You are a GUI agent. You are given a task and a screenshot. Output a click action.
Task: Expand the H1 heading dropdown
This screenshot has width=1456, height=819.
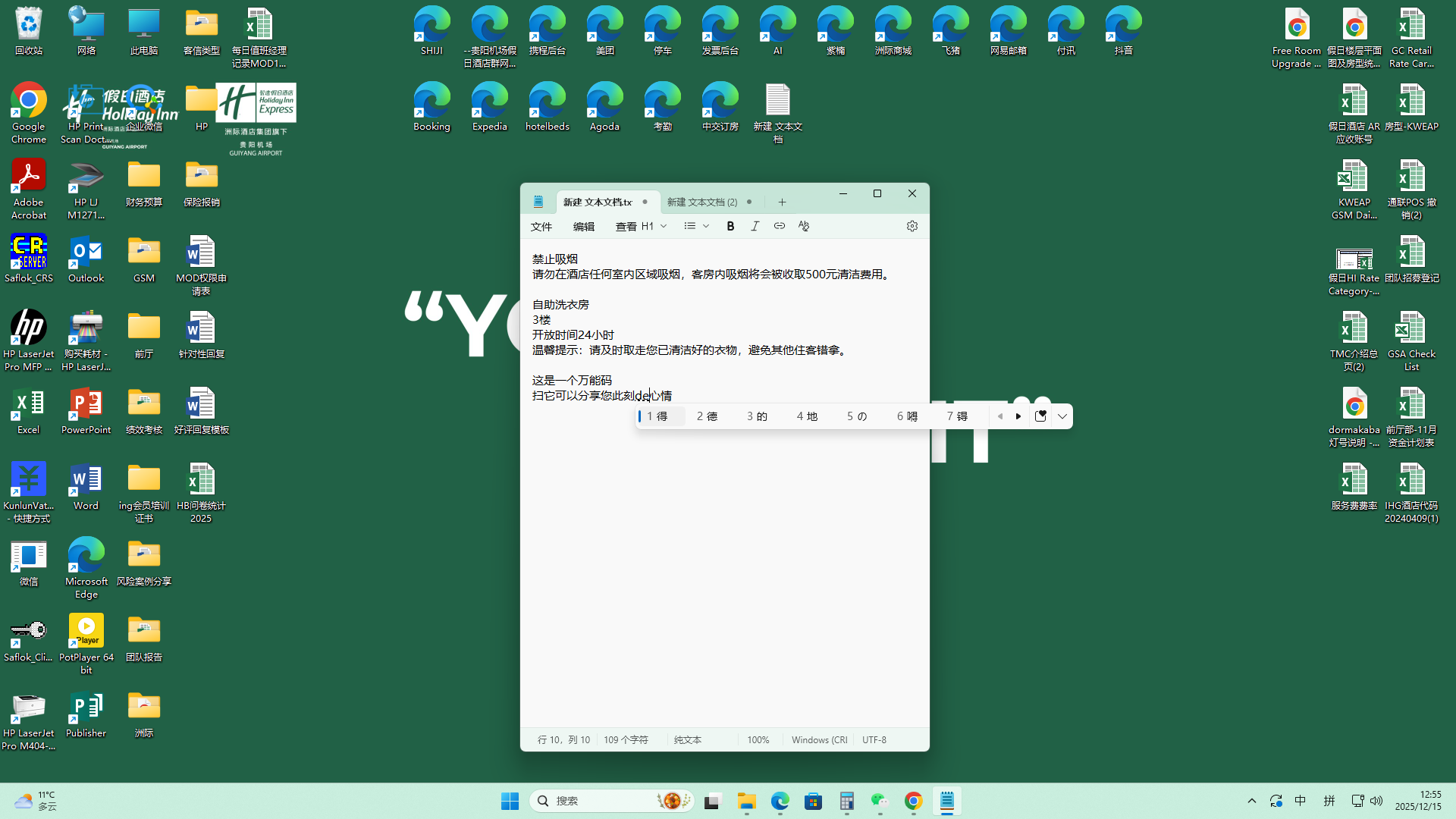pyautogui.click(x=664, y=226)
